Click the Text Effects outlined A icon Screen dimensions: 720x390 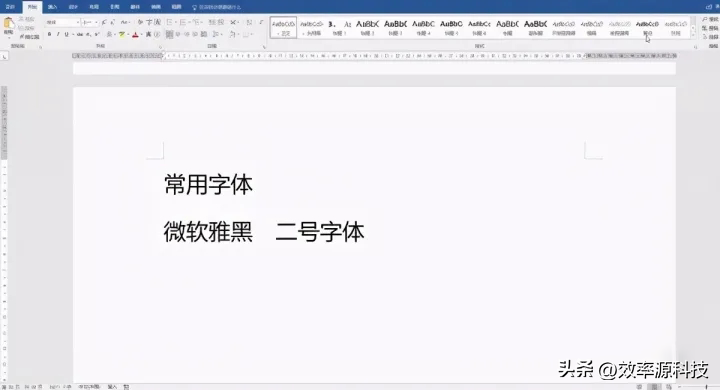click(109, 34)
